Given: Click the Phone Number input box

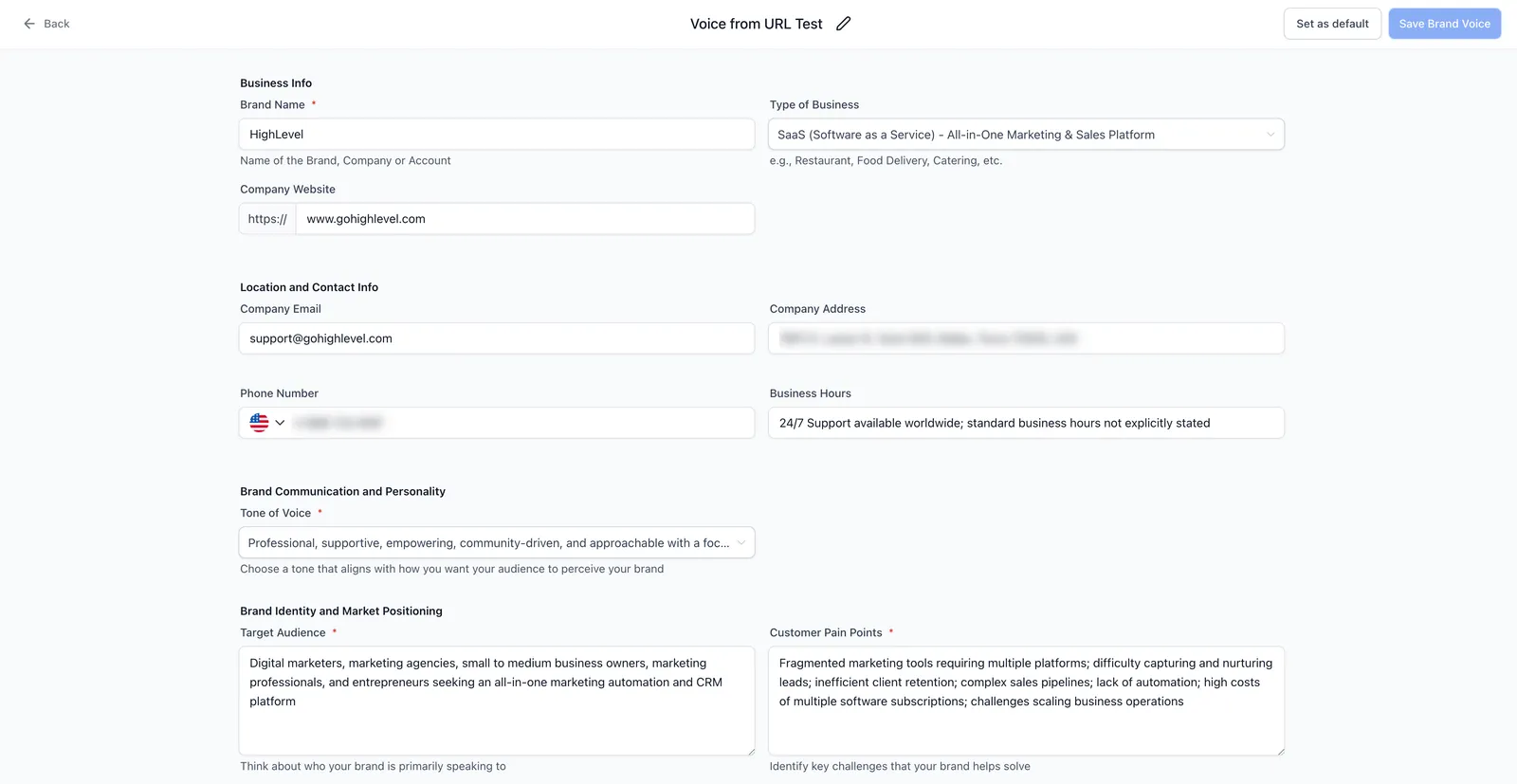Looking at the screenshot, I should coord(521,423).
